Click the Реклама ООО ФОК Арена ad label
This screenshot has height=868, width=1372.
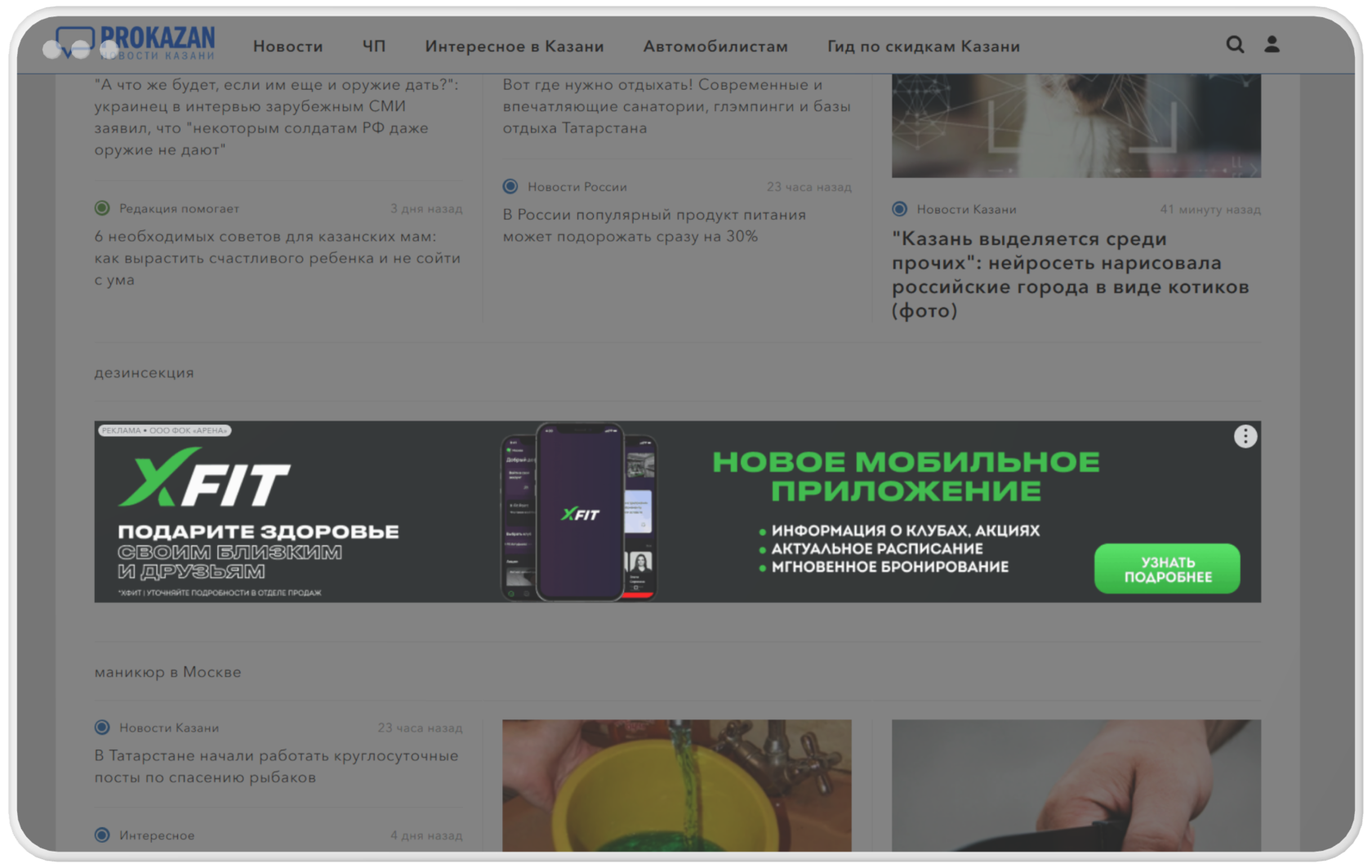coord(164,430)
